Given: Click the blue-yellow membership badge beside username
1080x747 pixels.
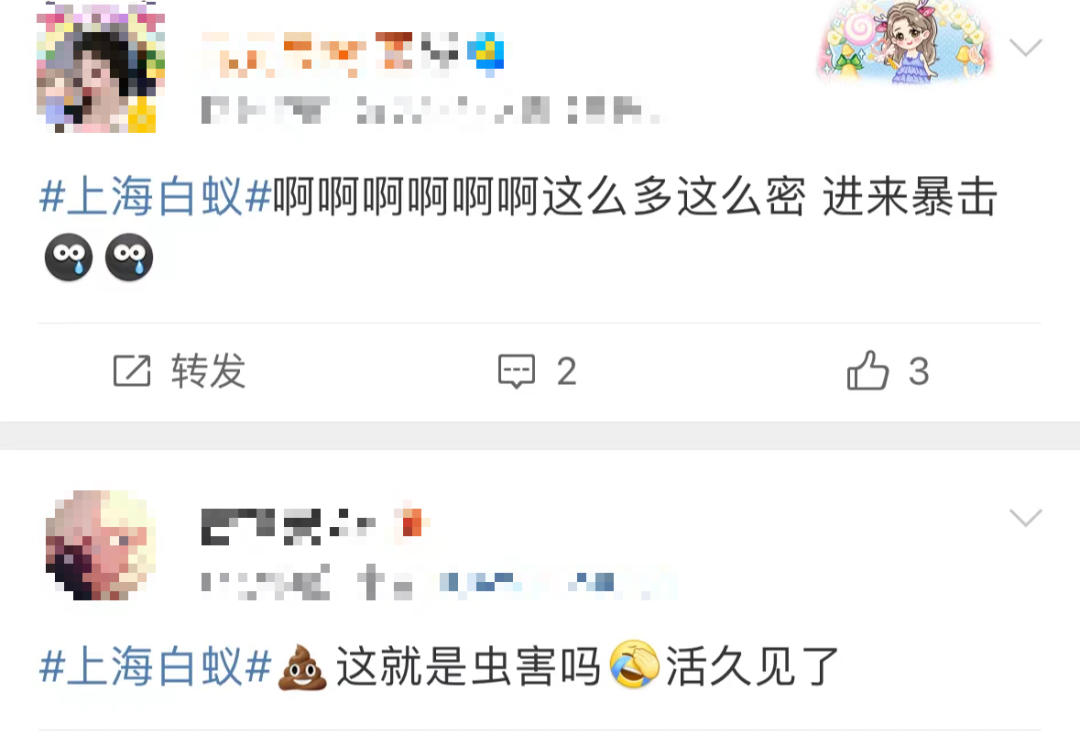Looking at the screenshot, I should [x=486, y=53].
